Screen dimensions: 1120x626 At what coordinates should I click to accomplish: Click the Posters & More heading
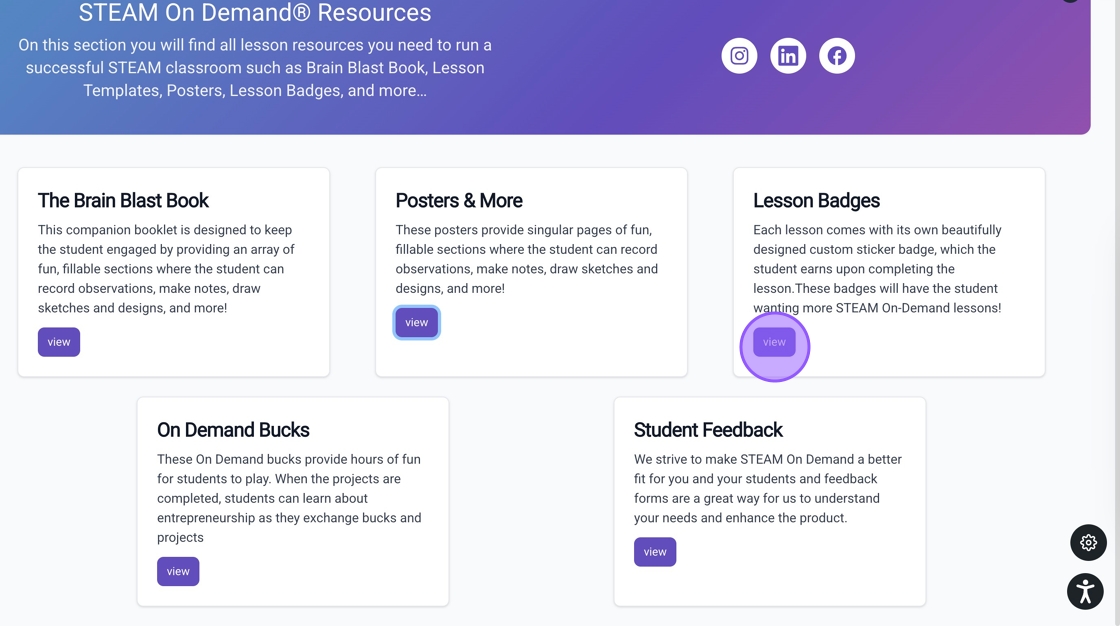[459, 201]
